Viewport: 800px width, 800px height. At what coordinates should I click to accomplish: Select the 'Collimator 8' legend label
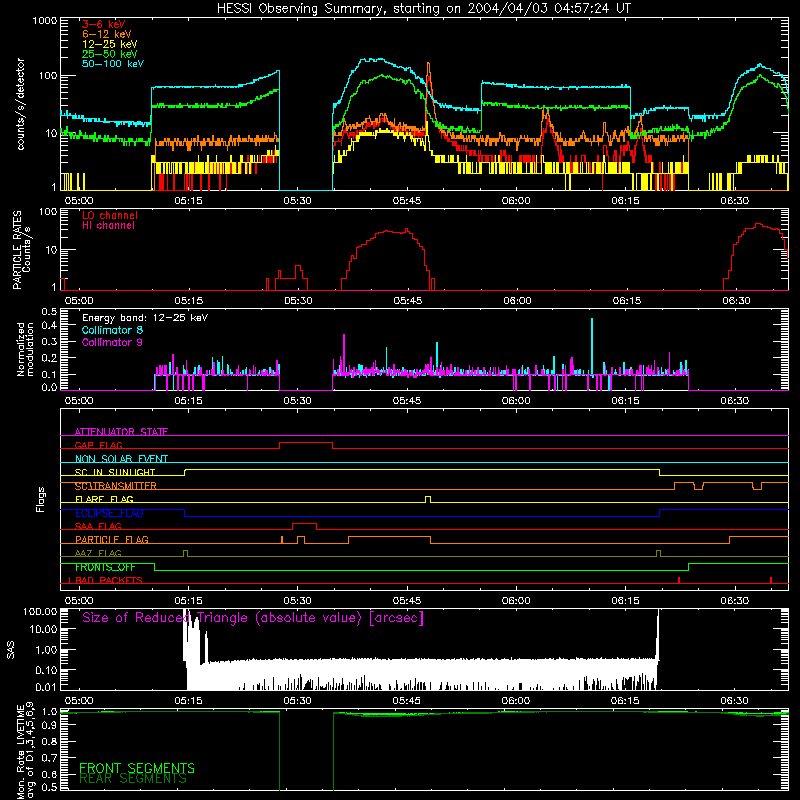(x=112, y=330)
